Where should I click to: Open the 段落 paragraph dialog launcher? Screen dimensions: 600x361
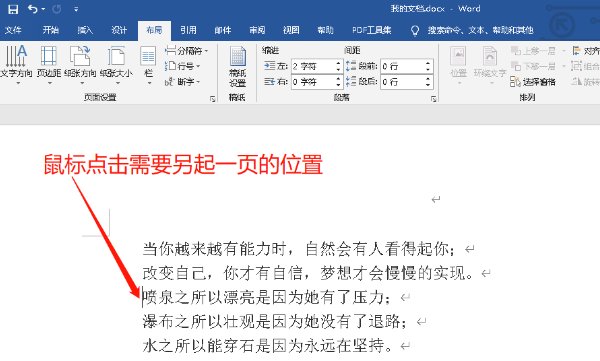(434, 99)
